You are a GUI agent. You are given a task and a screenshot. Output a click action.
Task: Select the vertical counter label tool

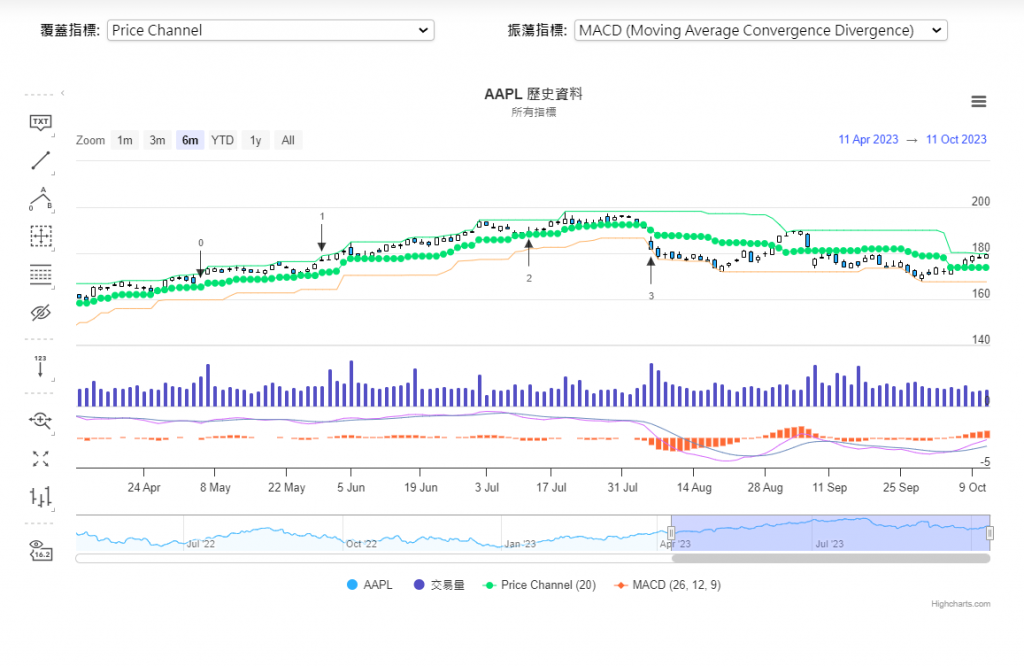point(40,366)
